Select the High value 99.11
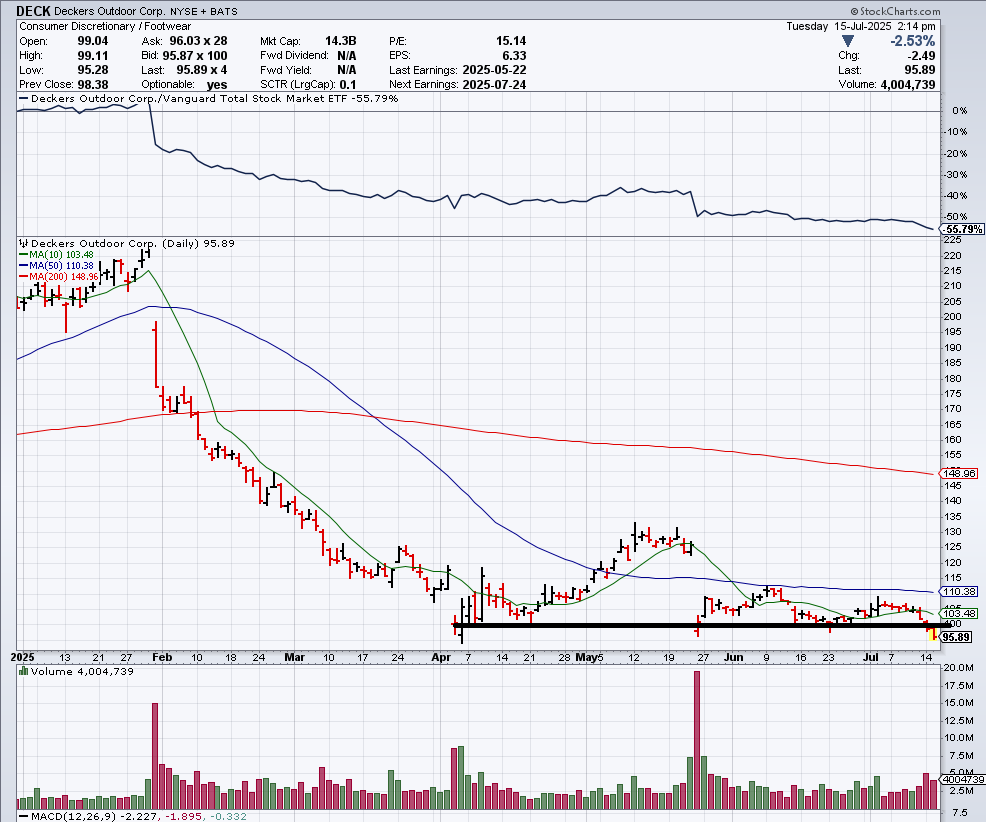 (92, 55)
